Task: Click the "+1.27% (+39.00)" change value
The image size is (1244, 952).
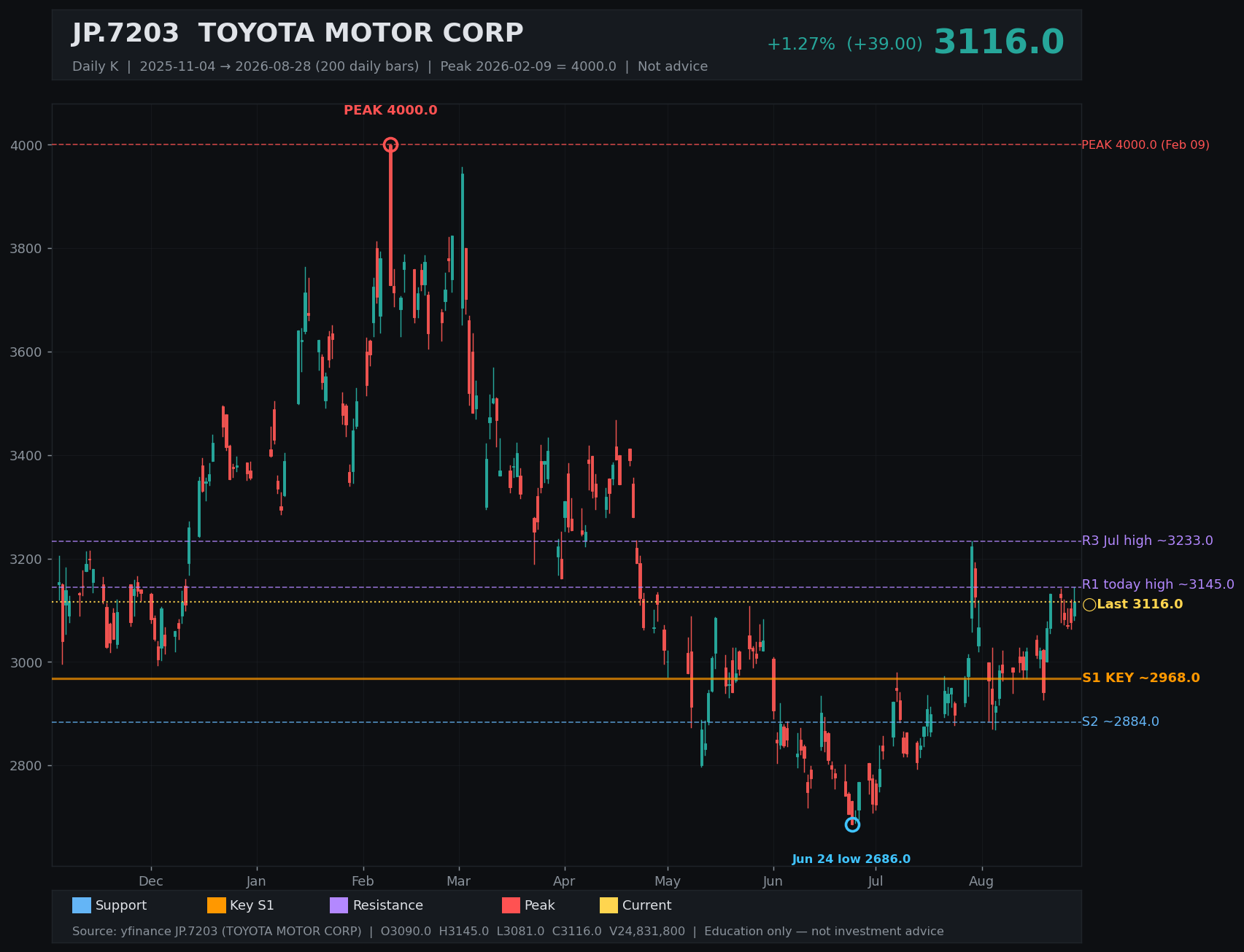Action: (x=844, y=44)
